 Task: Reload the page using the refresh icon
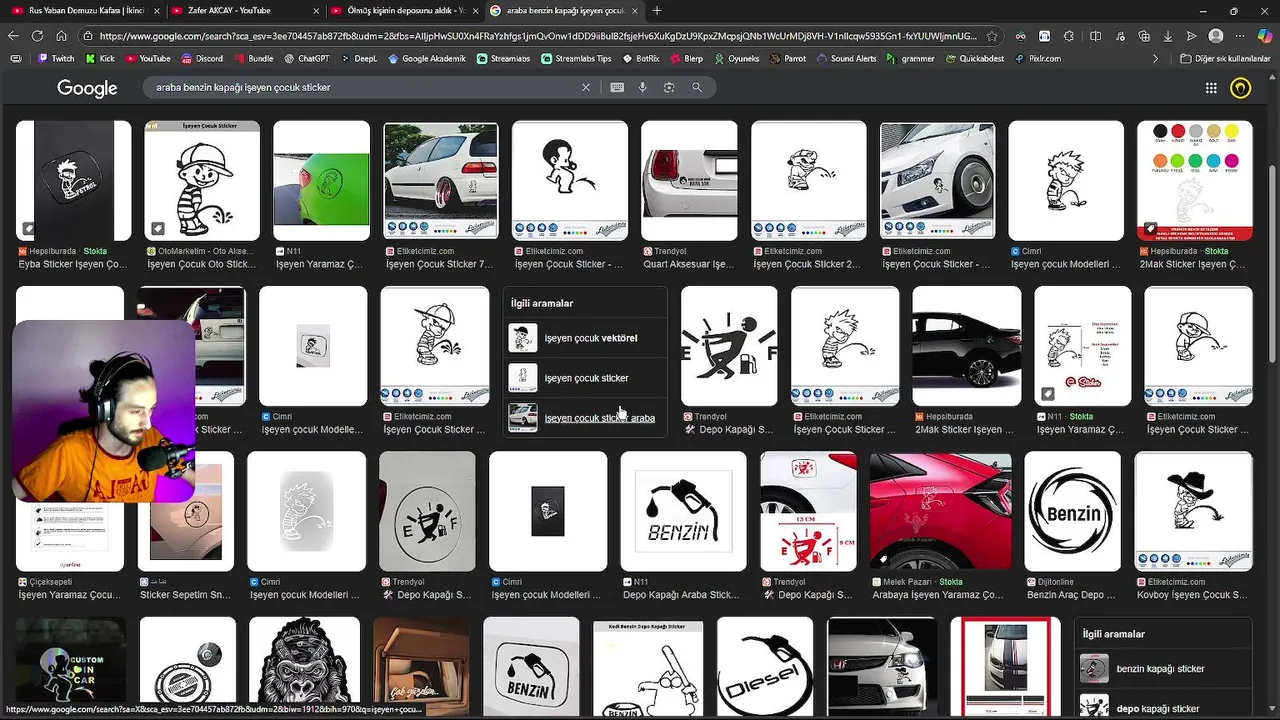(37, 35)
